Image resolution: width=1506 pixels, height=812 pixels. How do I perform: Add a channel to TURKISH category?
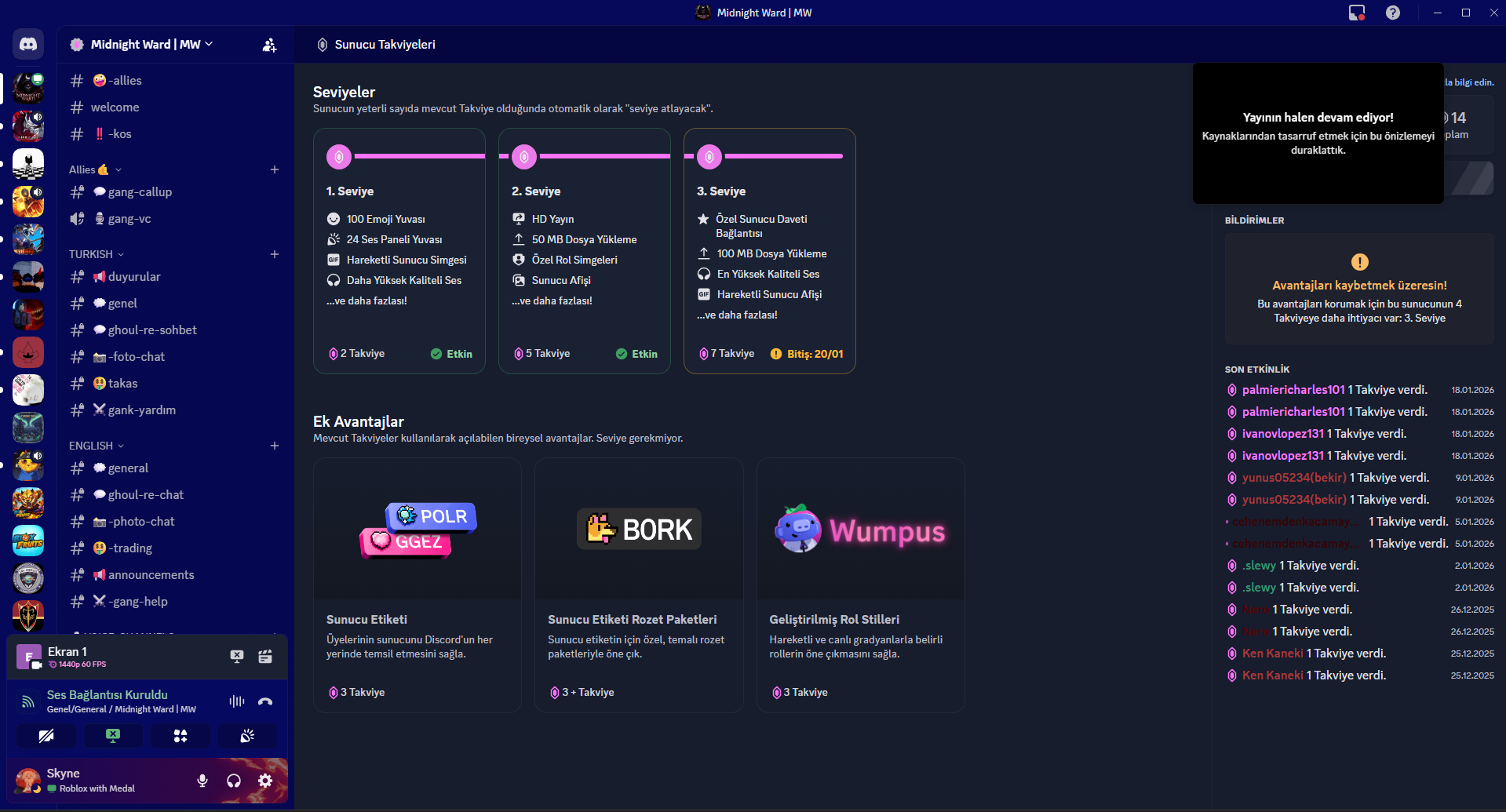pos(275,254)
